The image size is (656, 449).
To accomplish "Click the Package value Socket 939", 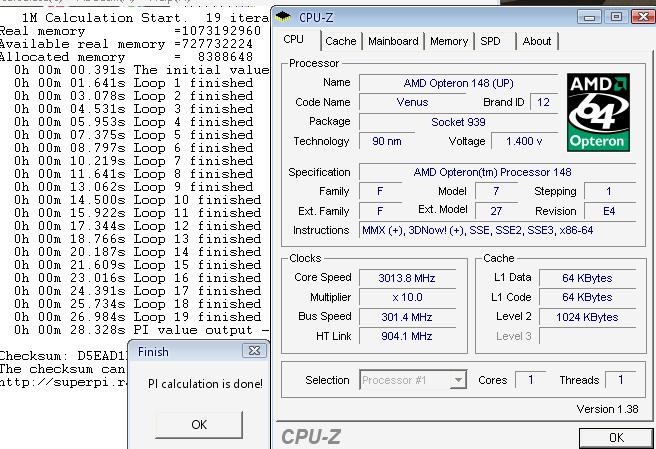I will [x=458, y=122].
